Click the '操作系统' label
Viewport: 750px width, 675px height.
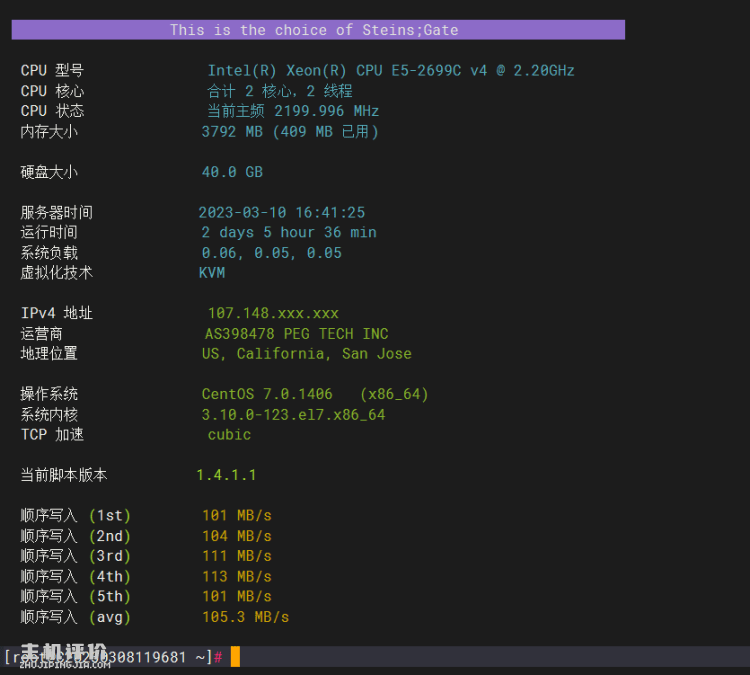point(49,394)
